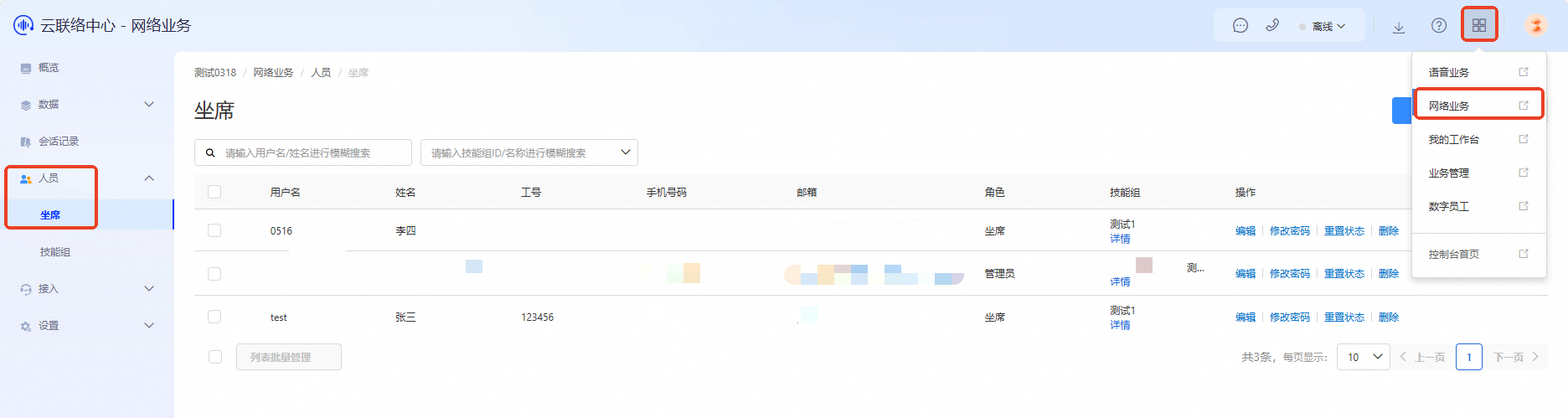Image resolution: width=1568 pixels, height=418 pixels.
Task: Click the 人员 people sidebar icon
Action: (26, 178)
